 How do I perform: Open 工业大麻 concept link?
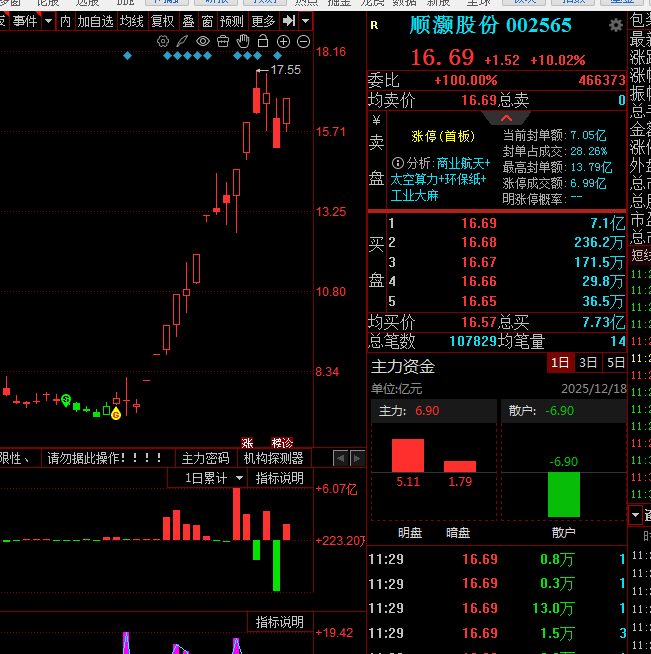414,195
